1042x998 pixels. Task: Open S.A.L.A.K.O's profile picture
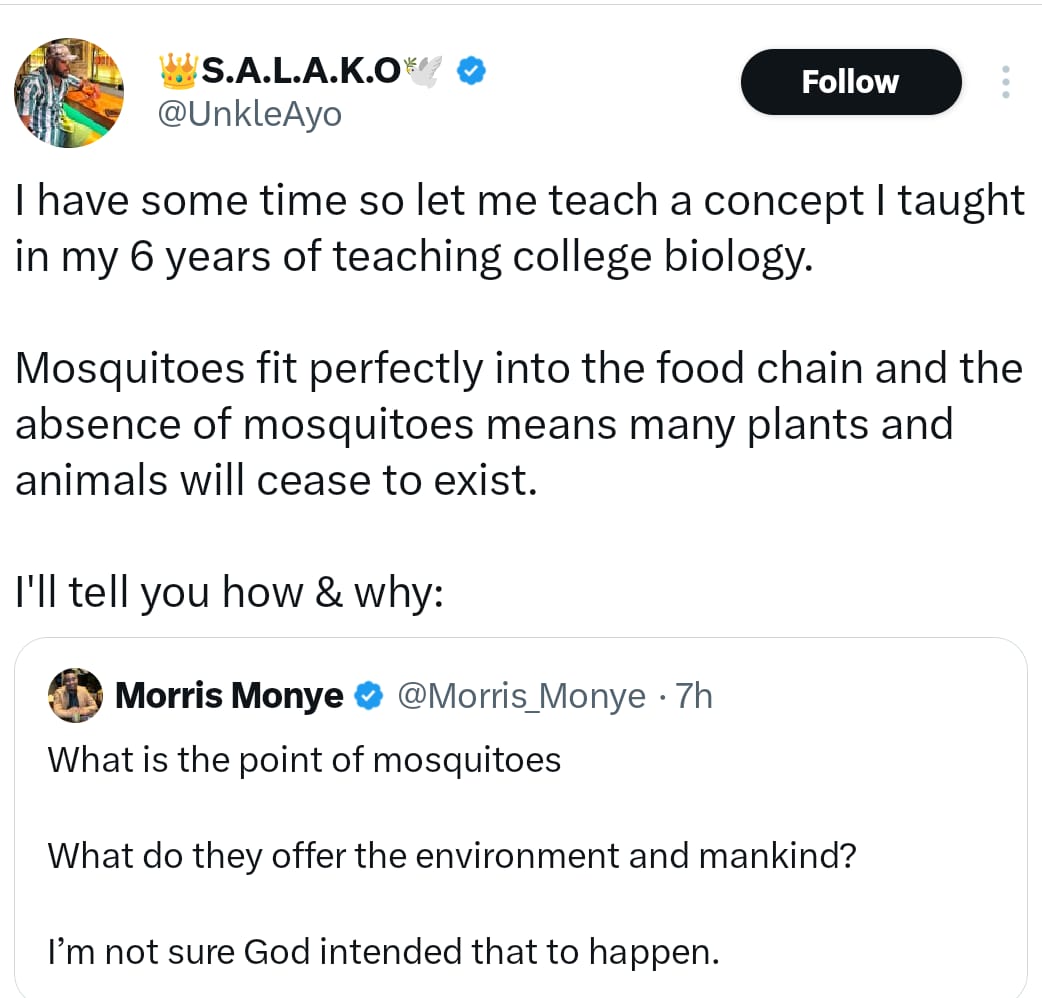pyautogui.click(x=69, y=93)
